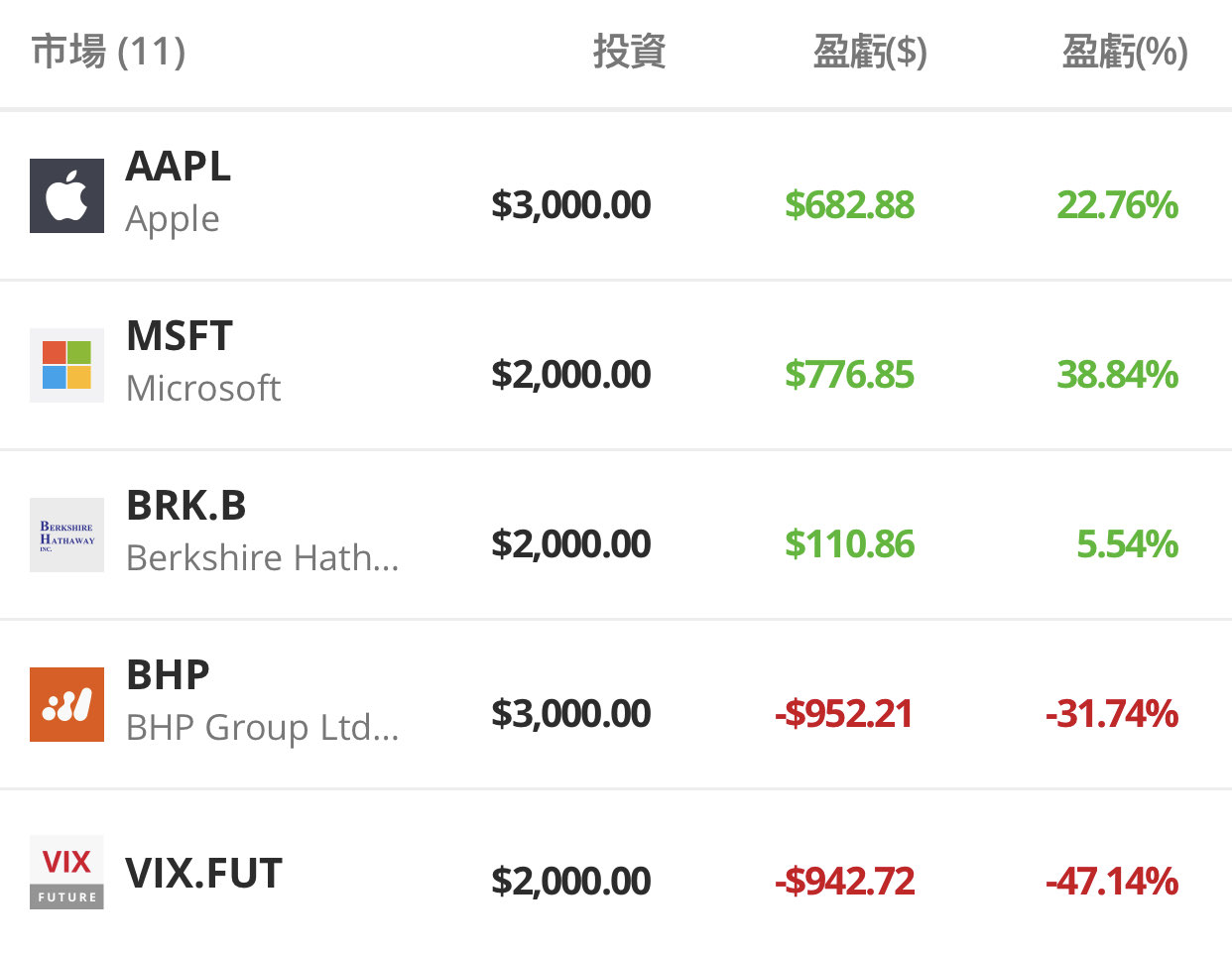Click Apple's $682.88 profit value
1232x954 pixels.
pyautogui.click(x=849, y=205)
